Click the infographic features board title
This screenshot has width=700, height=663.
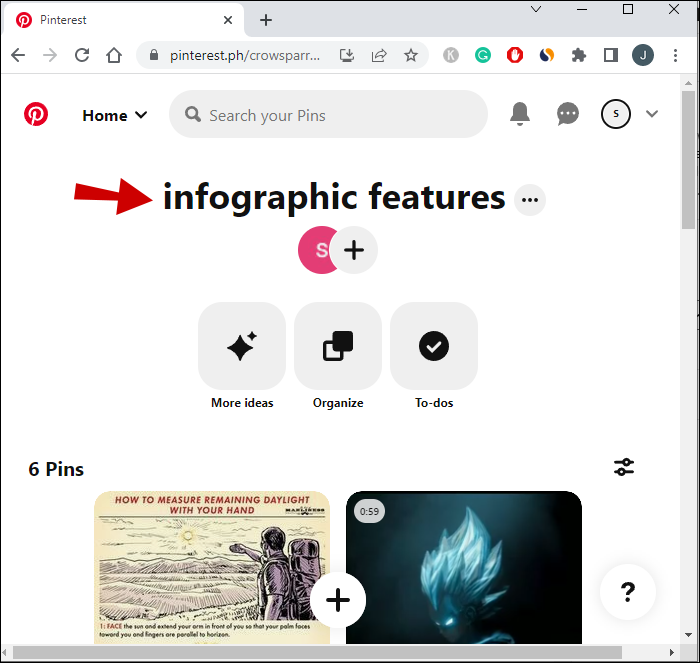(x=334, y=197)
